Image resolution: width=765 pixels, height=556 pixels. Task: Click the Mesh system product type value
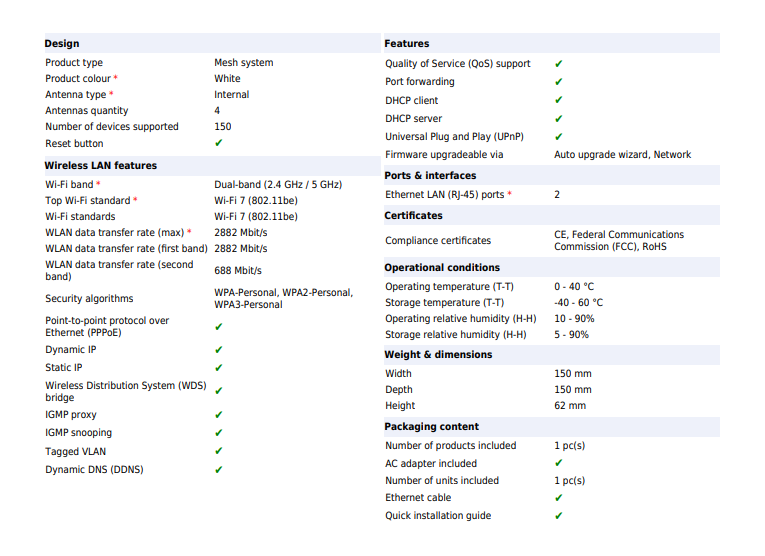point(243,63)
